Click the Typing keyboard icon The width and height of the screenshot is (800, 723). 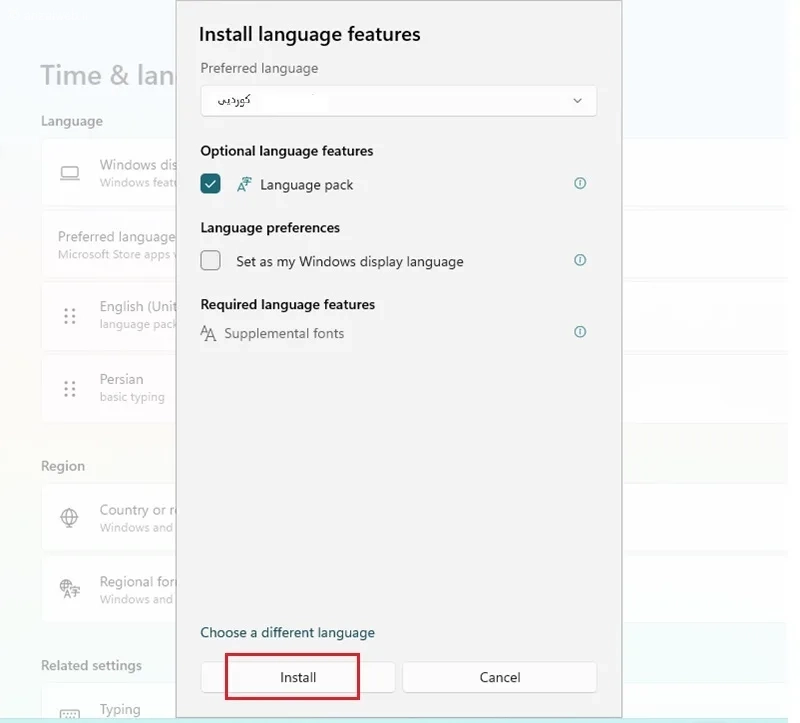70,714
